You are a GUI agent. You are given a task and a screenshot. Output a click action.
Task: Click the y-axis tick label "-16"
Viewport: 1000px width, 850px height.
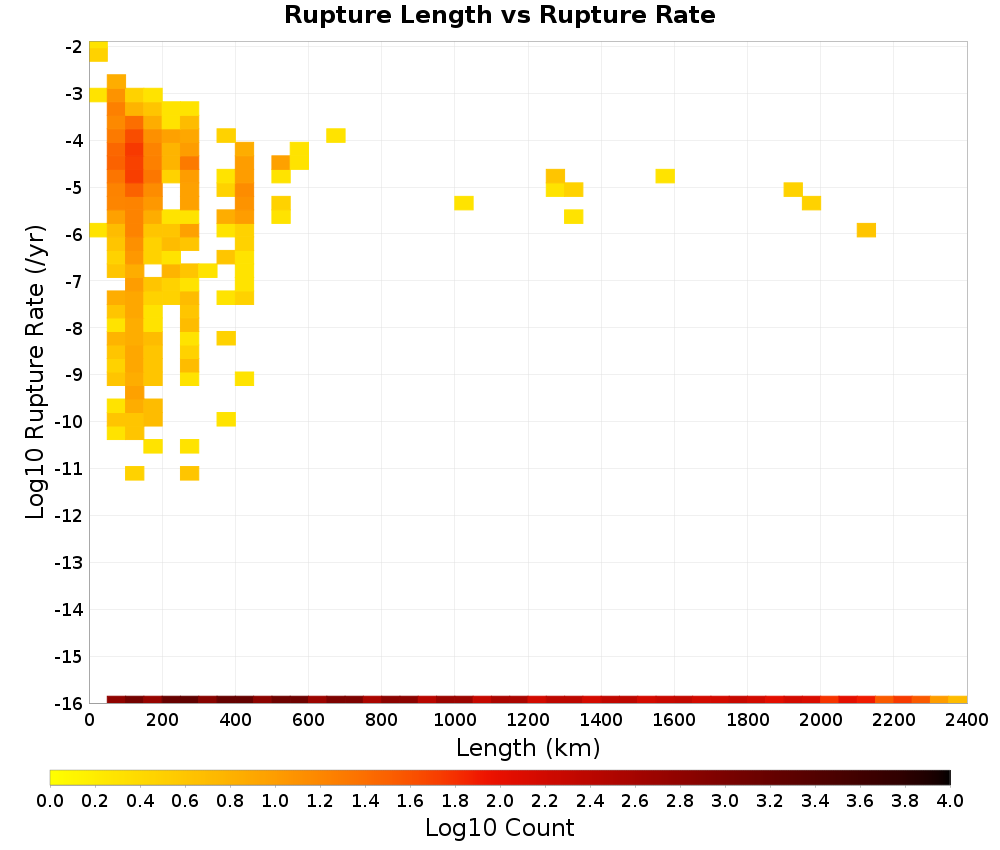tap(69, 703)
